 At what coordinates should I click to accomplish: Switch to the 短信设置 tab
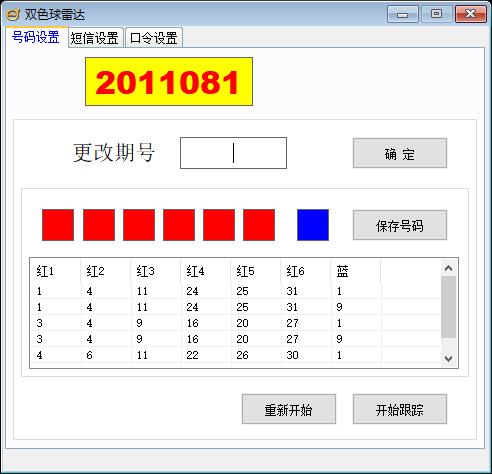click(x=95, y=38)
